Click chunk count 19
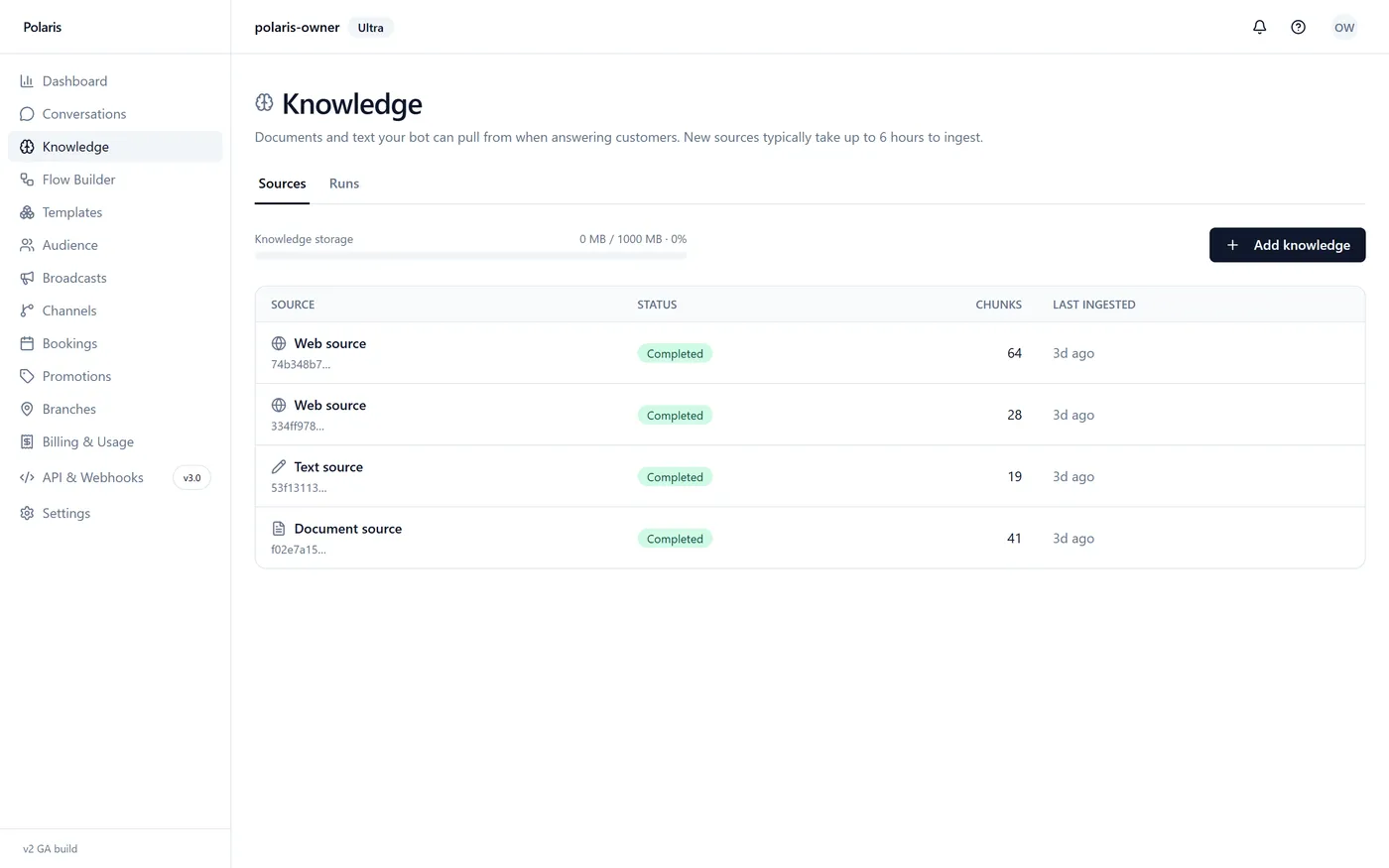 tap(1014, 476)
